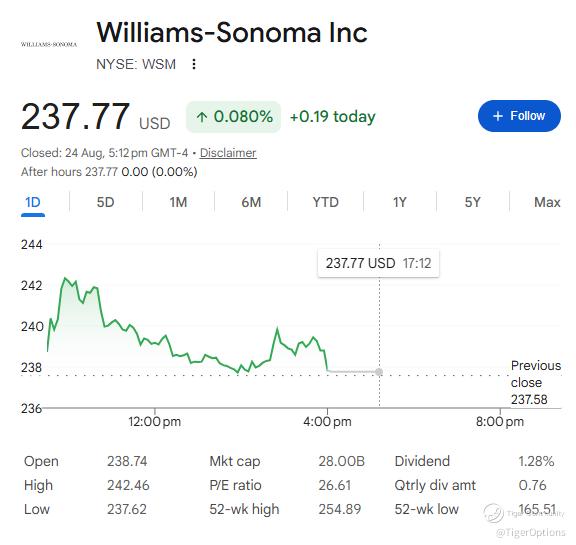Viewport: 576px width, 545px height.
Task: Click the 237.77 USD 17:12 chart tooltip
Action: click(x=378, y=263)
